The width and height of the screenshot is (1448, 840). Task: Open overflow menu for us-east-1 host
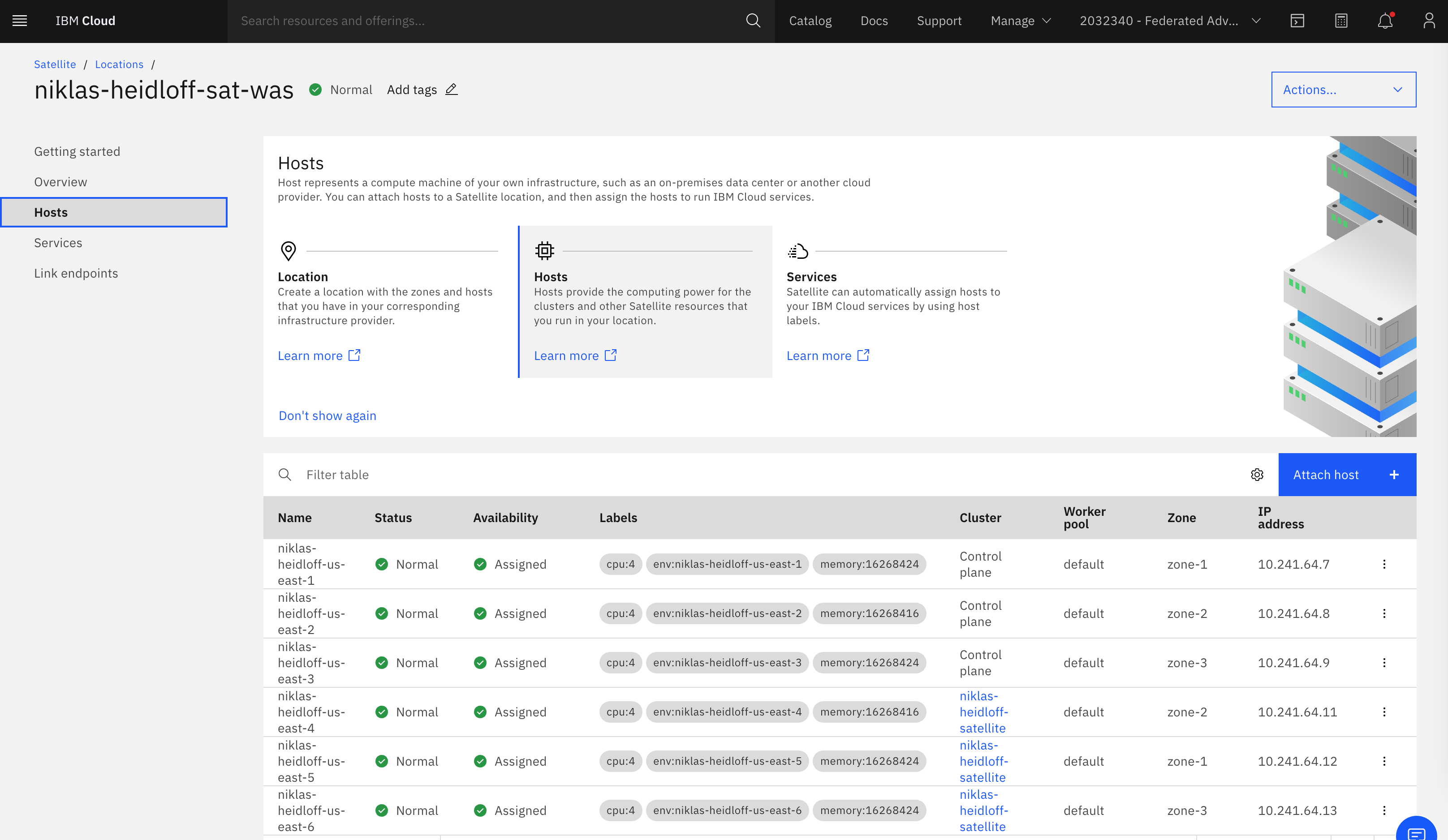1383,564
